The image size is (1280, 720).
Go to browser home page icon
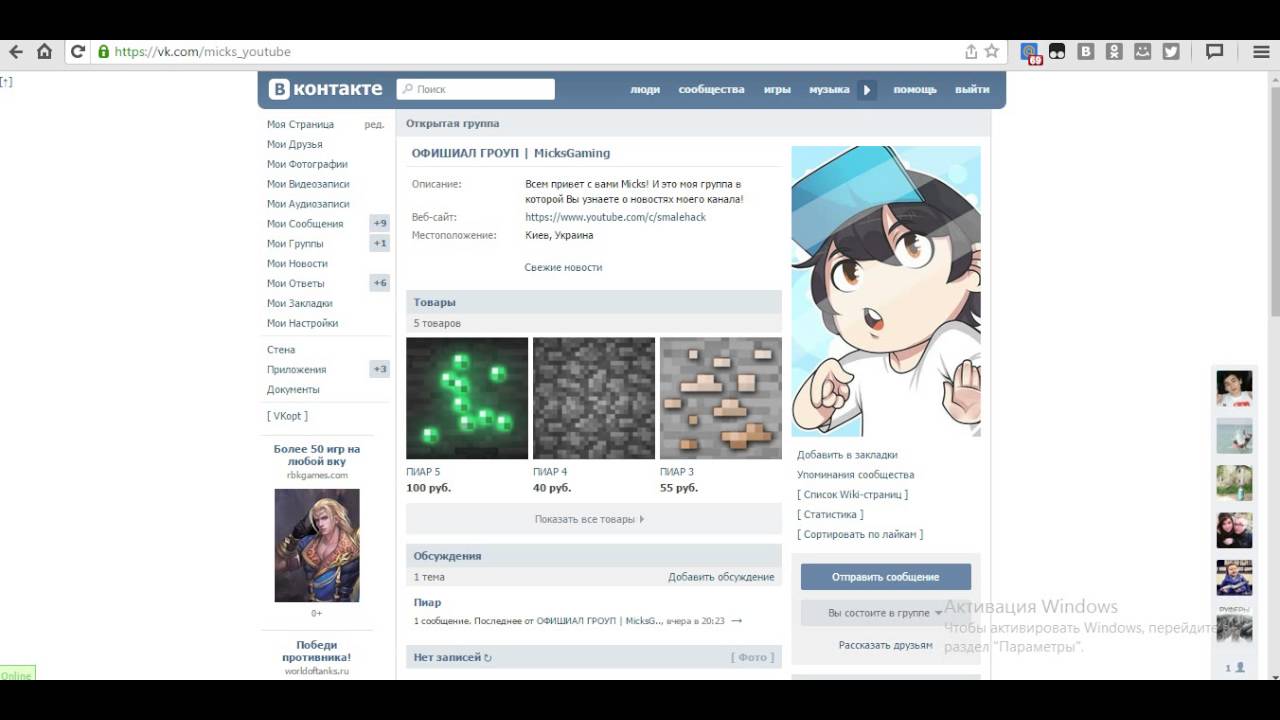[x=44, y=52]
